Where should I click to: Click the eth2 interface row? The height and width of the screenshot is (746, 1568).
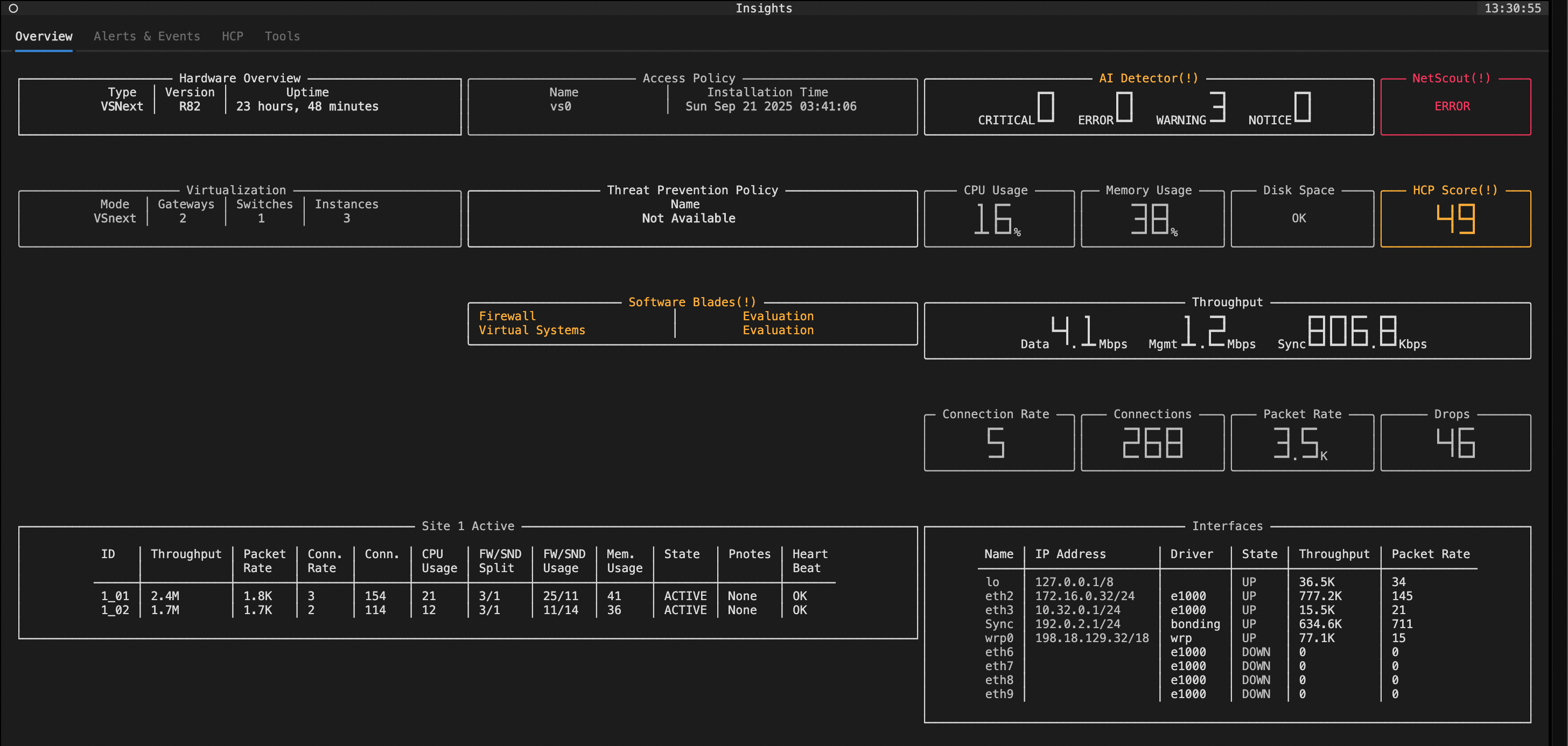999,596
